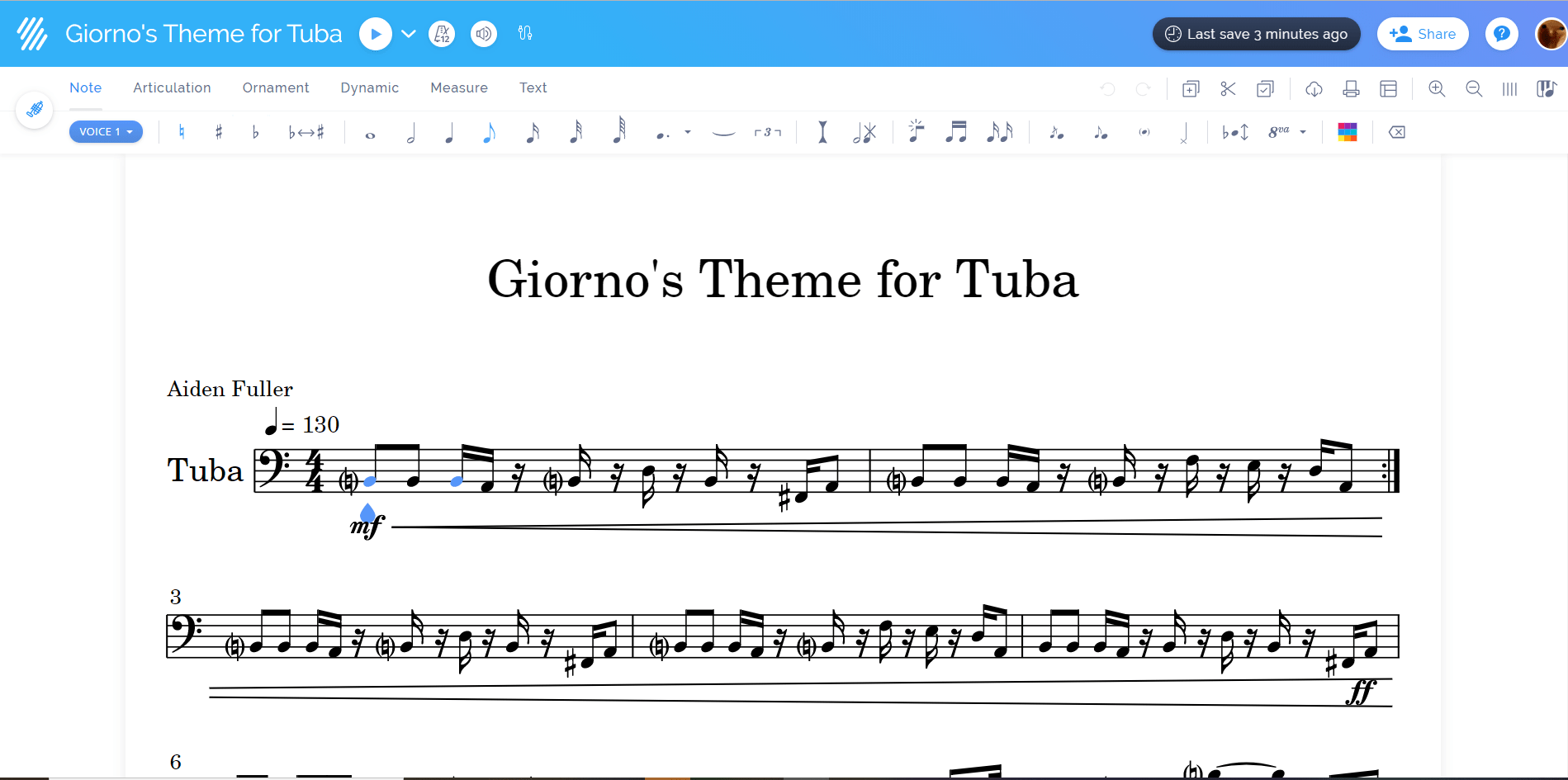Open the help question mark

(1502, 34)
